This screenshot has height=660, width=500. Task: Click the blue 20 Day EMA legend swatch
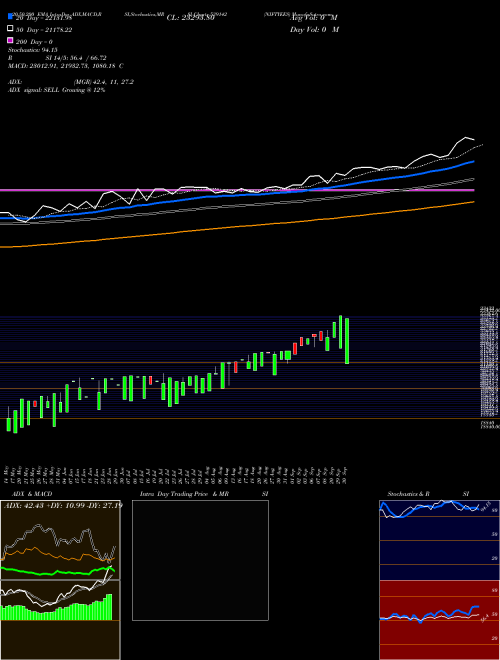point(11,17)
